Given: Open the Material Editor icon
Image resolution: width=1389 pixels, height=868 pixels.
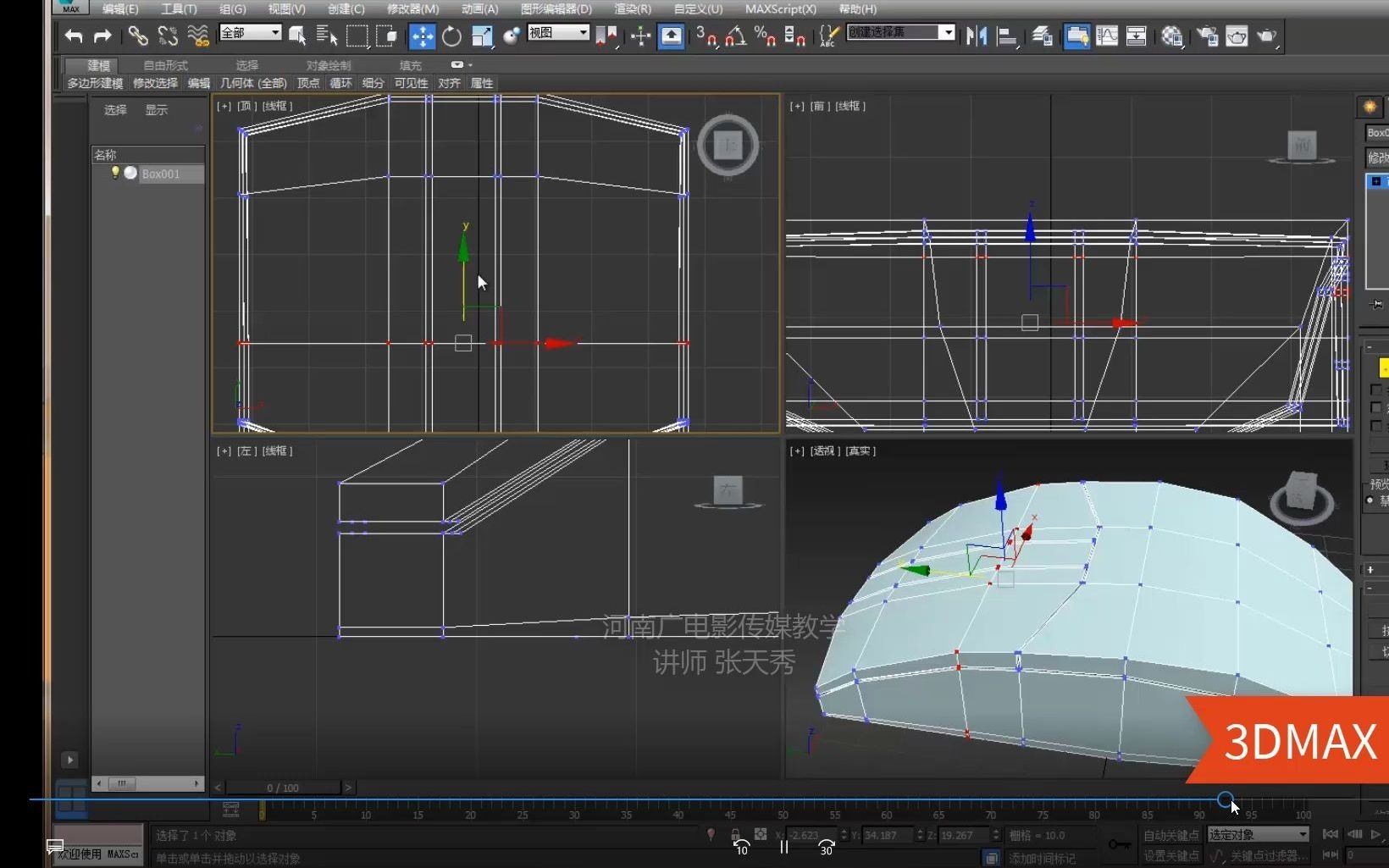Looking at the screenshot, I should (1171, 36).
